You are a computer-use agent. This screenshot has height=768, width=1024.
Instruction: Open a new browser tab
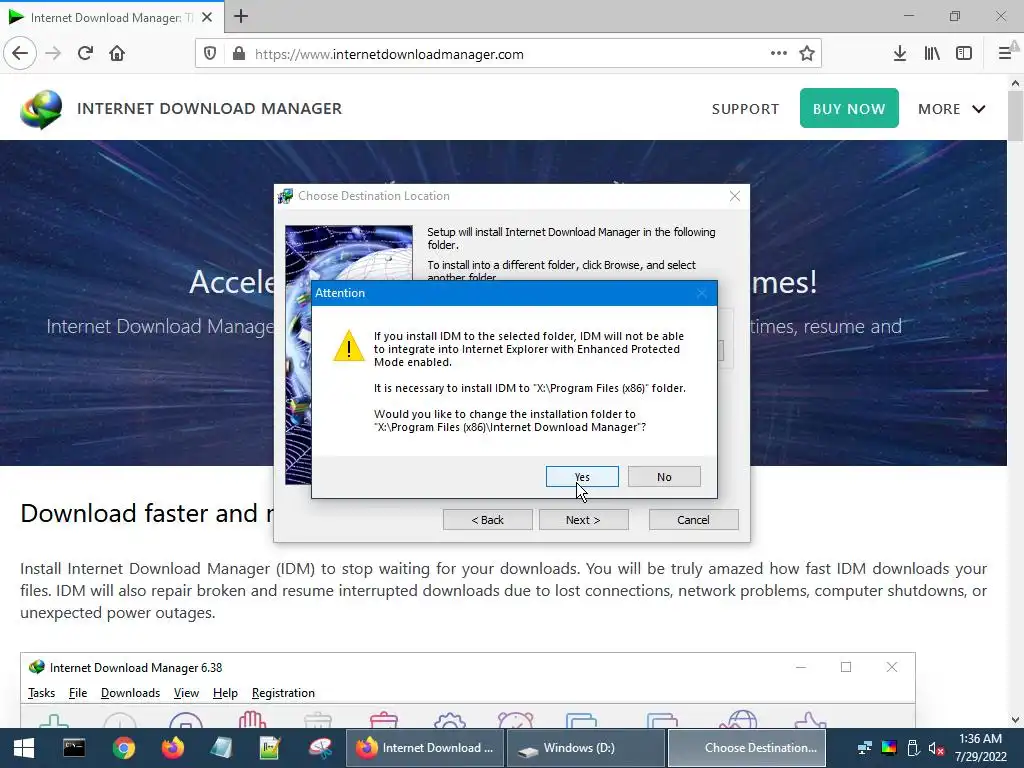click(x=241, y=16)
